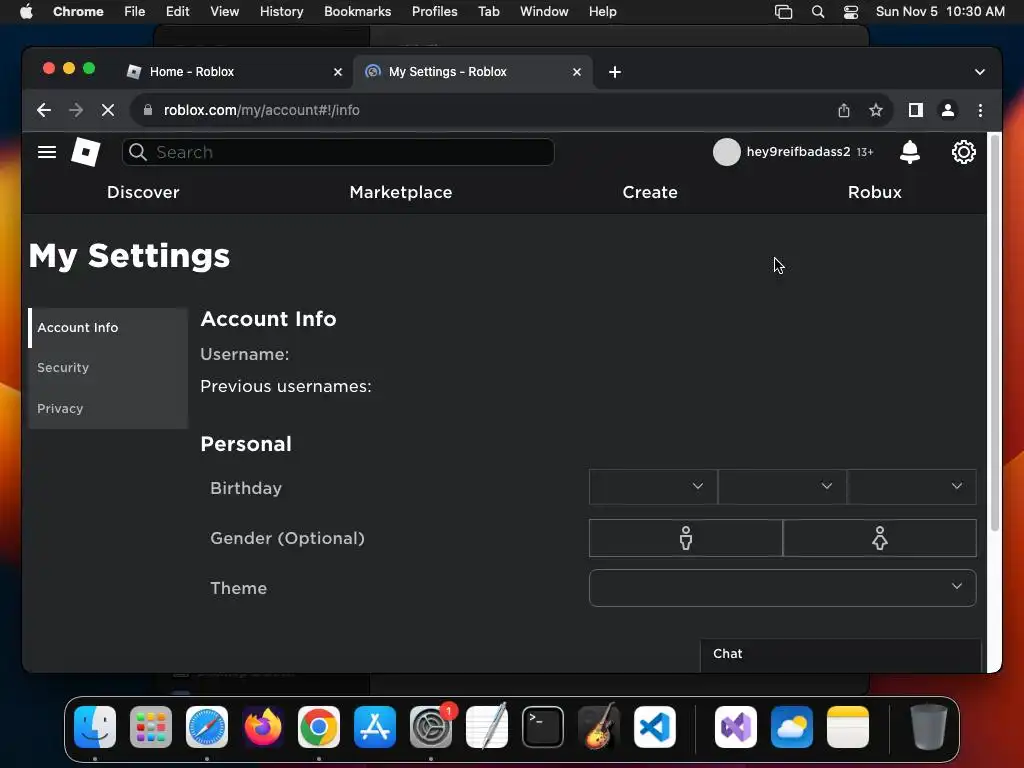Open the Trash from the Dock
This screenshot has width=1024, height=768.
tap(929, 727)
